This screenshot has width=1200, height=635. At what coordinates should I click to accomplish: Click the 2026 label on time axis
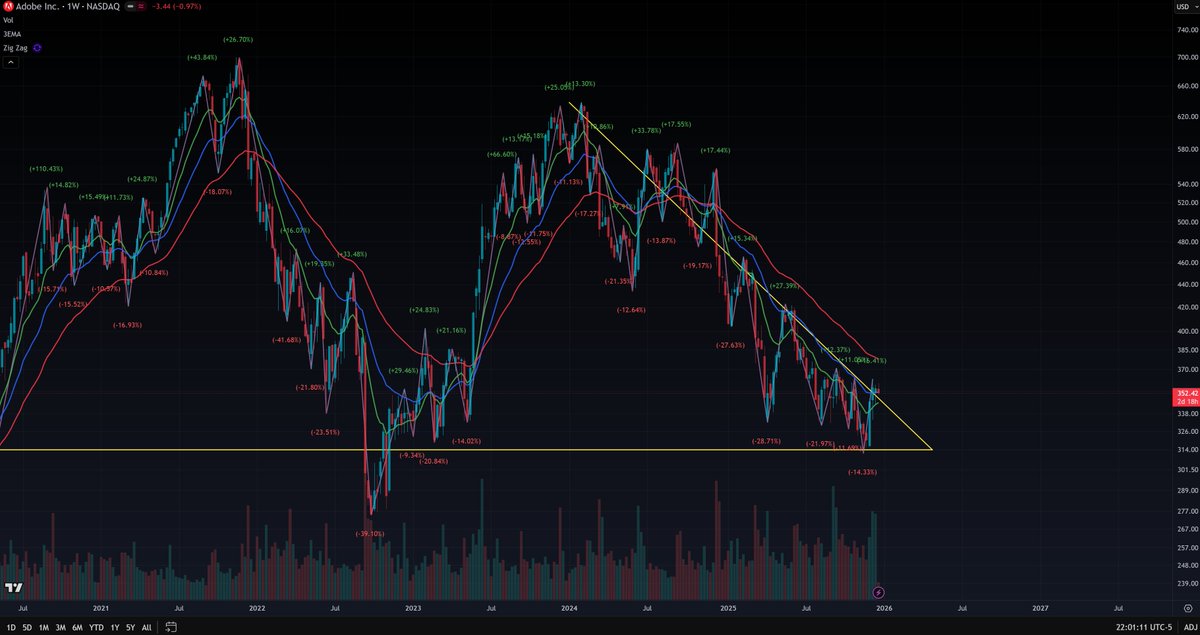click(884, 607)
